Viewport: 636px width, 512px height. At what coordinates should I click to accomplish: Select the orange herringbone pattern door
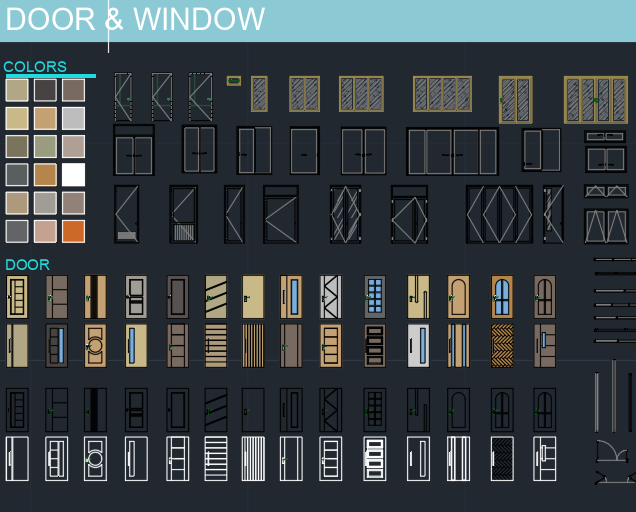pos(502,346)
